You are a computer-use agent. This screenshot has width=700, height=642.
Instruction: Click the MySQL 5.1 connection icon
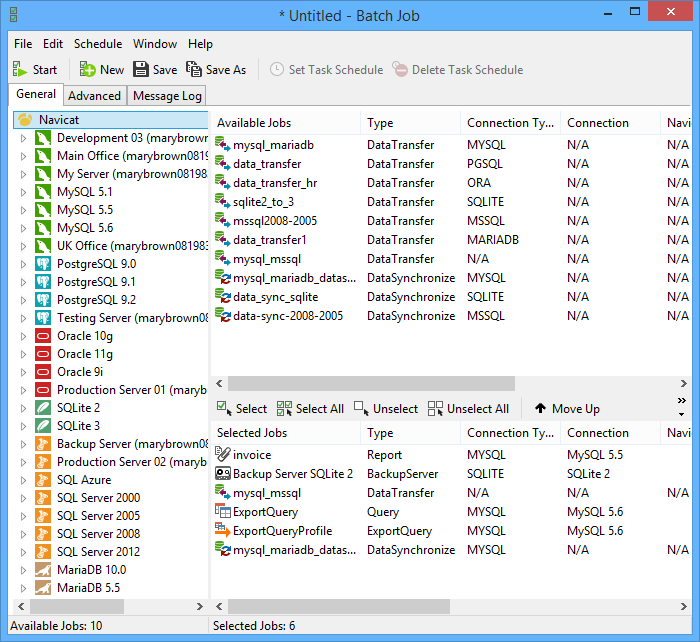(x=43, y=192)
